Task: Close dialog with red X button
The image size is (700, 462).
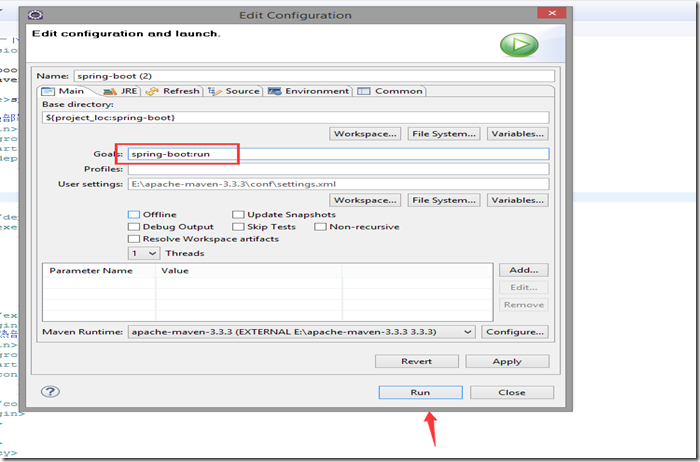Action: point(552,13)
